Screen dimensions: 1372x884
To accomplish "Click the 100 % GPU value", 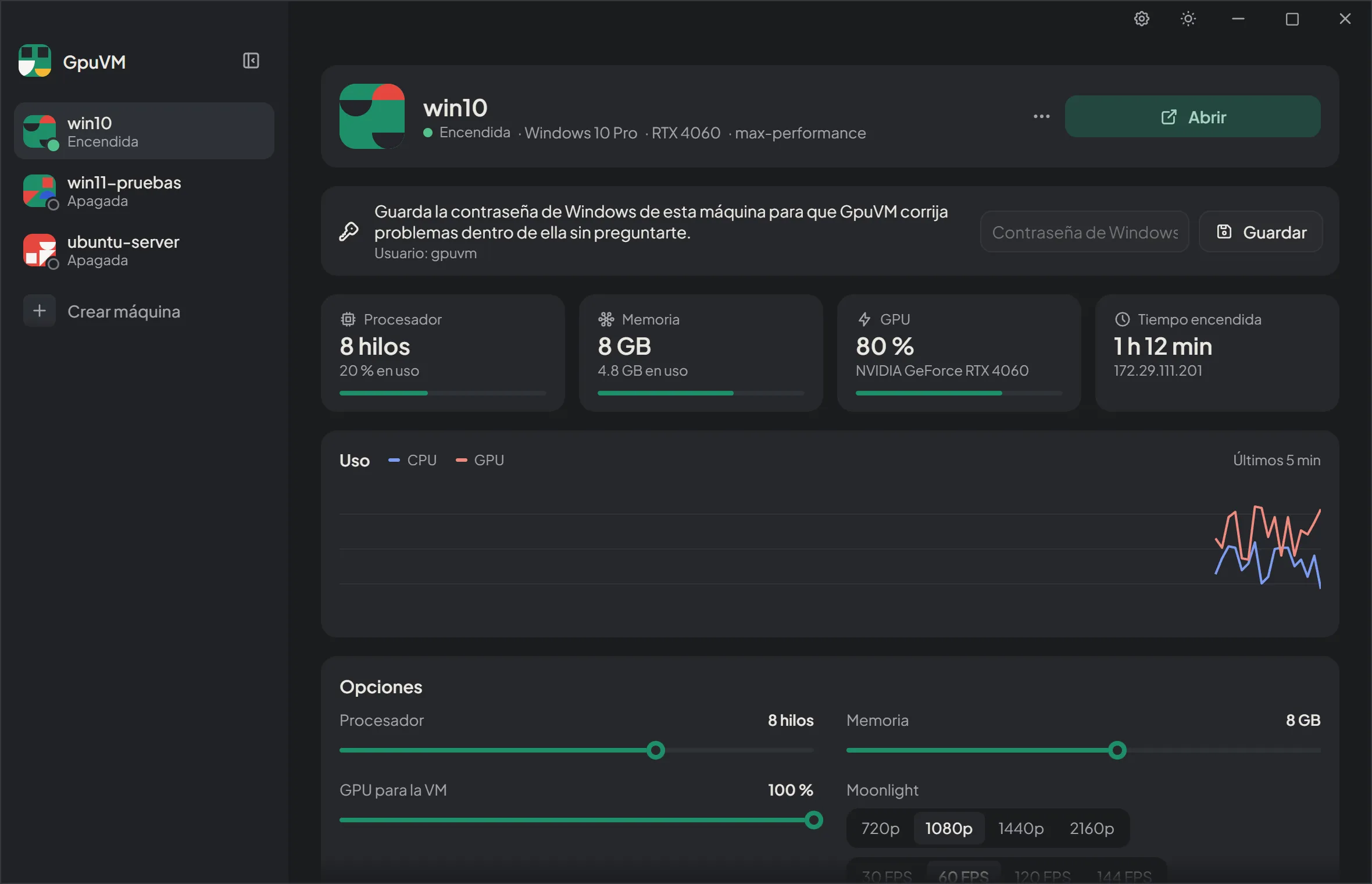I will coord(790,790).
